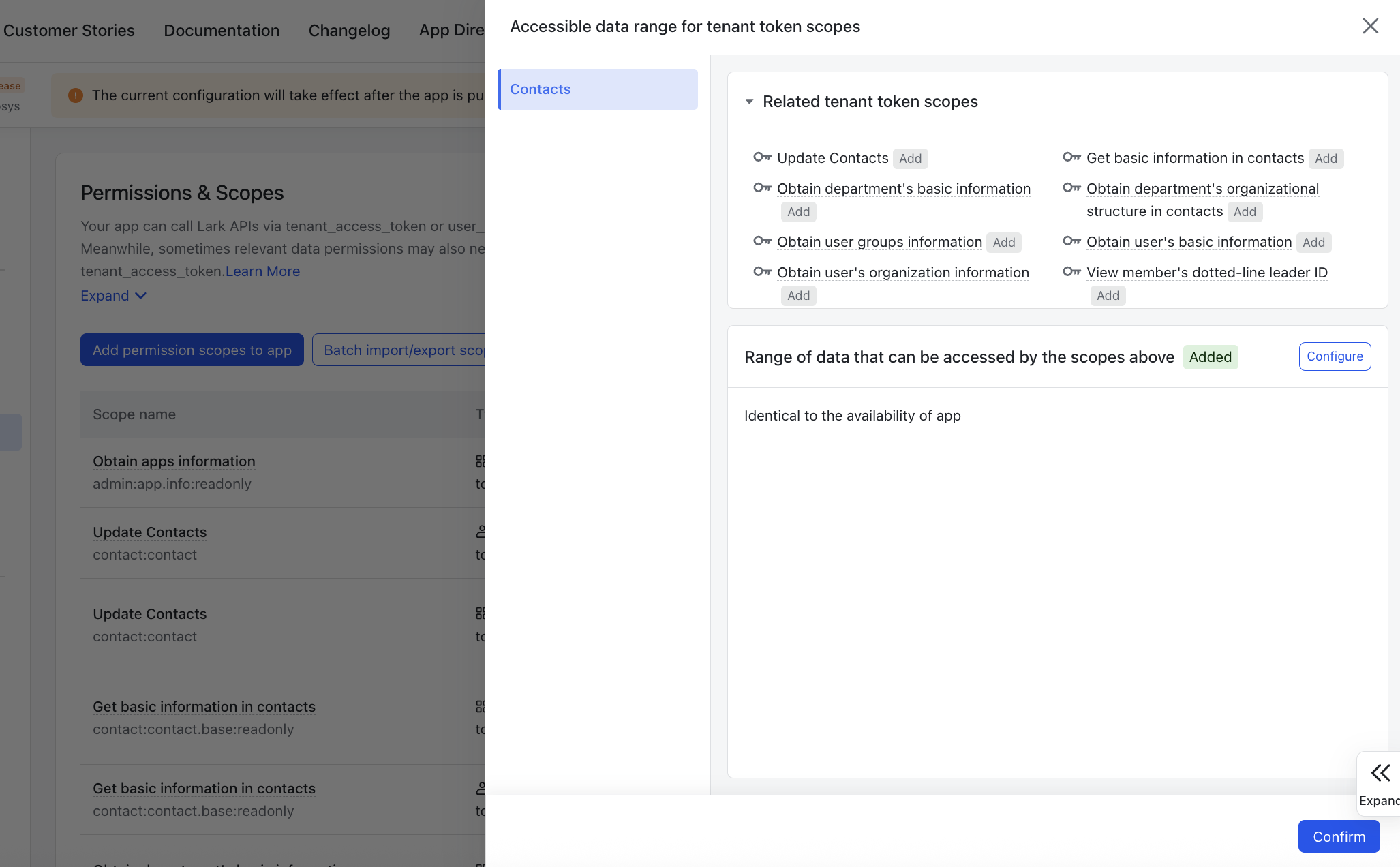This screenshot has width=1400, height=867.
Task: Open the Changelog menu item
Action: pyautogui.click(x=349, y=31)
